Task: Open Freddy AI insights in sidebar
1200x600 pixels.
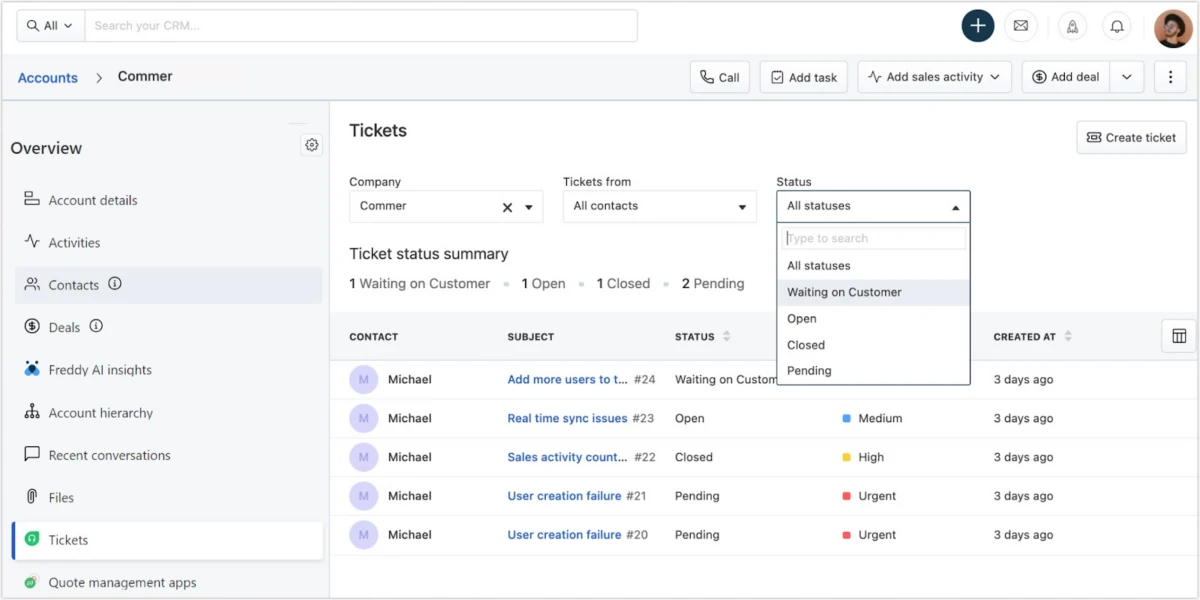Action: tap(100, 370)
